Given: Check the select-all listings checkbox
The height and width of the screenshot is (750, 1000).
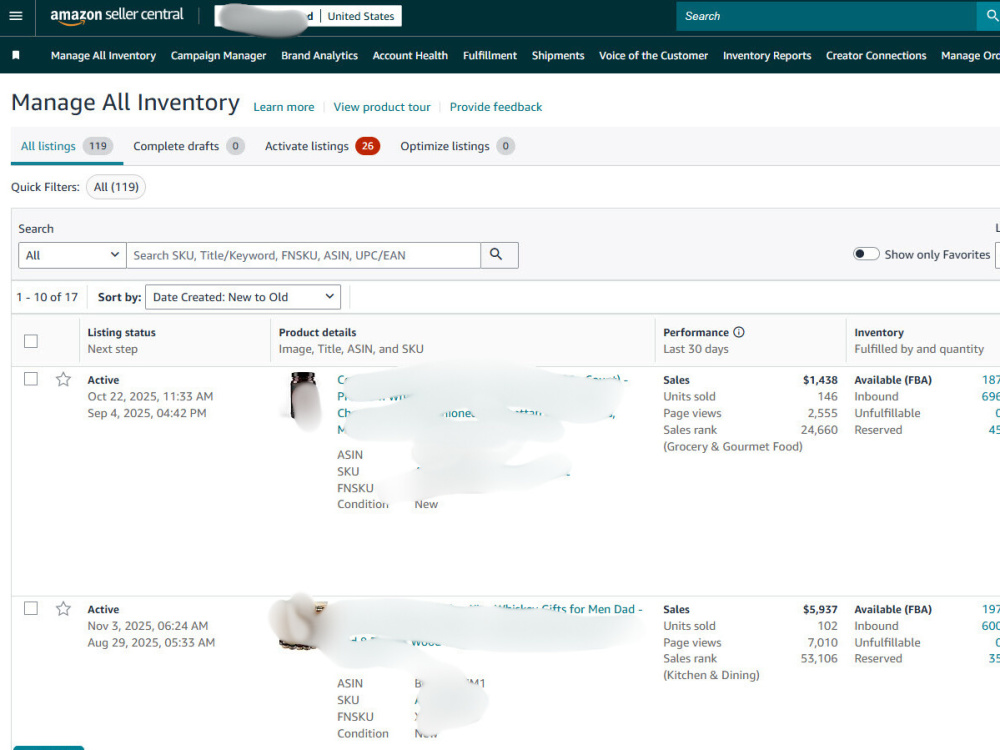Looking at the screenshot, I should (31, 341).
